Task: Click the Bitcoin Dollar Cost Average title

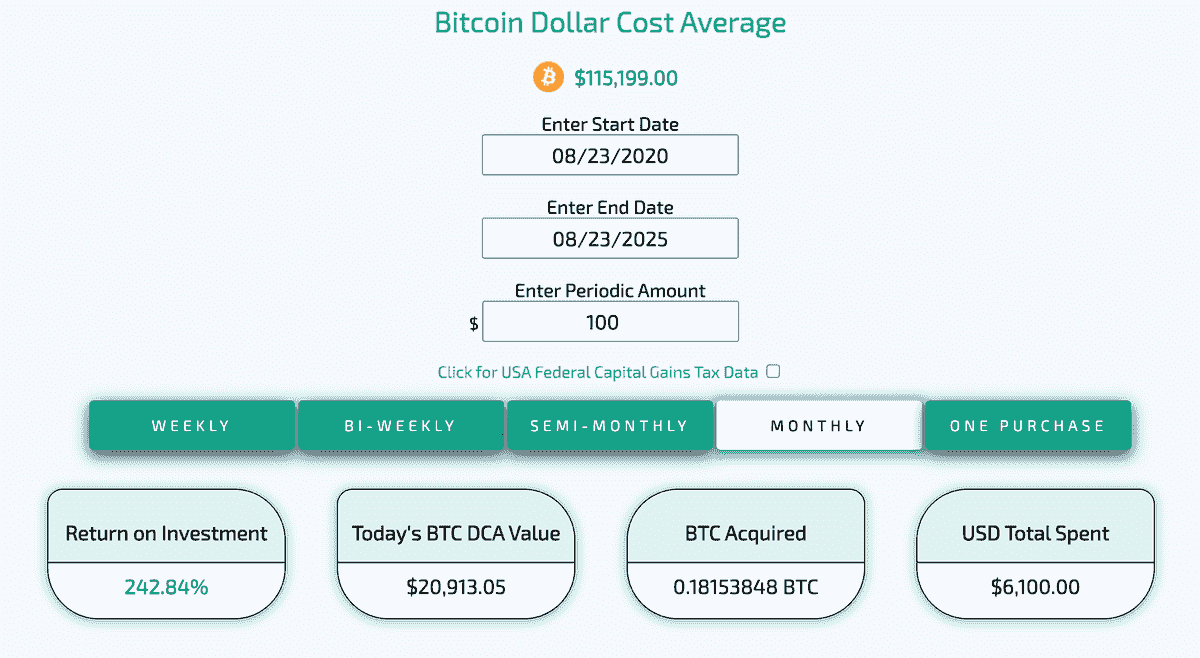Action: (610, 22)
